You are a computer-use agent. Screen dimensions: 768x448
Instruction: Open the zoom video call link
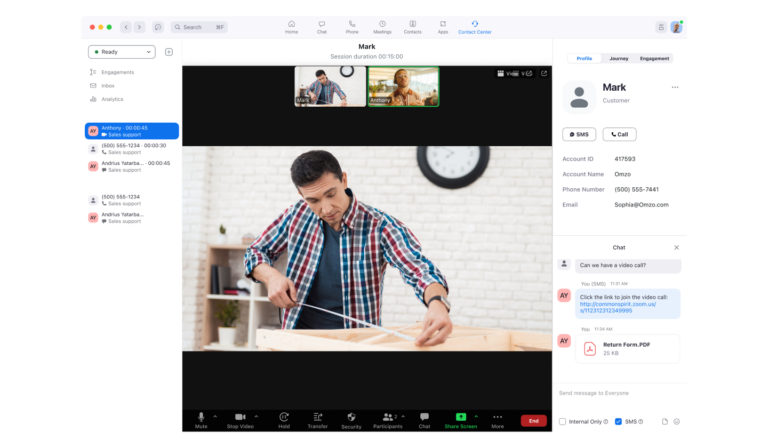pyautogui.click(x=618, y=307)
